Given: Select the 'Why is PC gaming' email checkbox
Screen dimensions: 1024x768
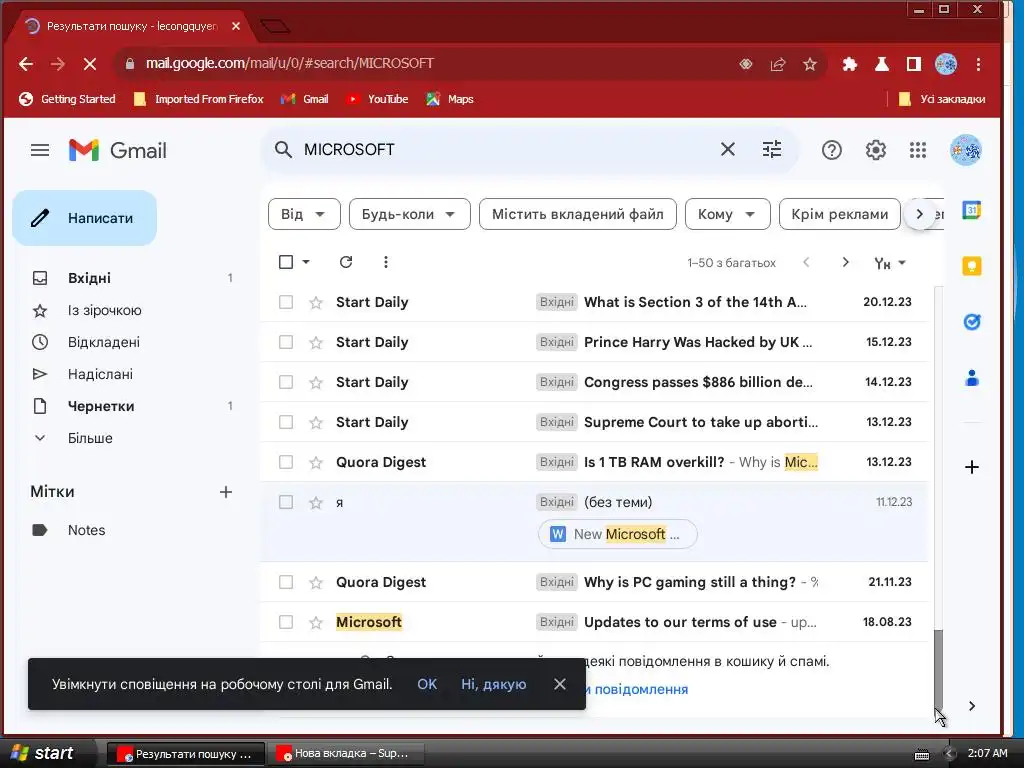Looking at the screenshot, I should (286, 582).
